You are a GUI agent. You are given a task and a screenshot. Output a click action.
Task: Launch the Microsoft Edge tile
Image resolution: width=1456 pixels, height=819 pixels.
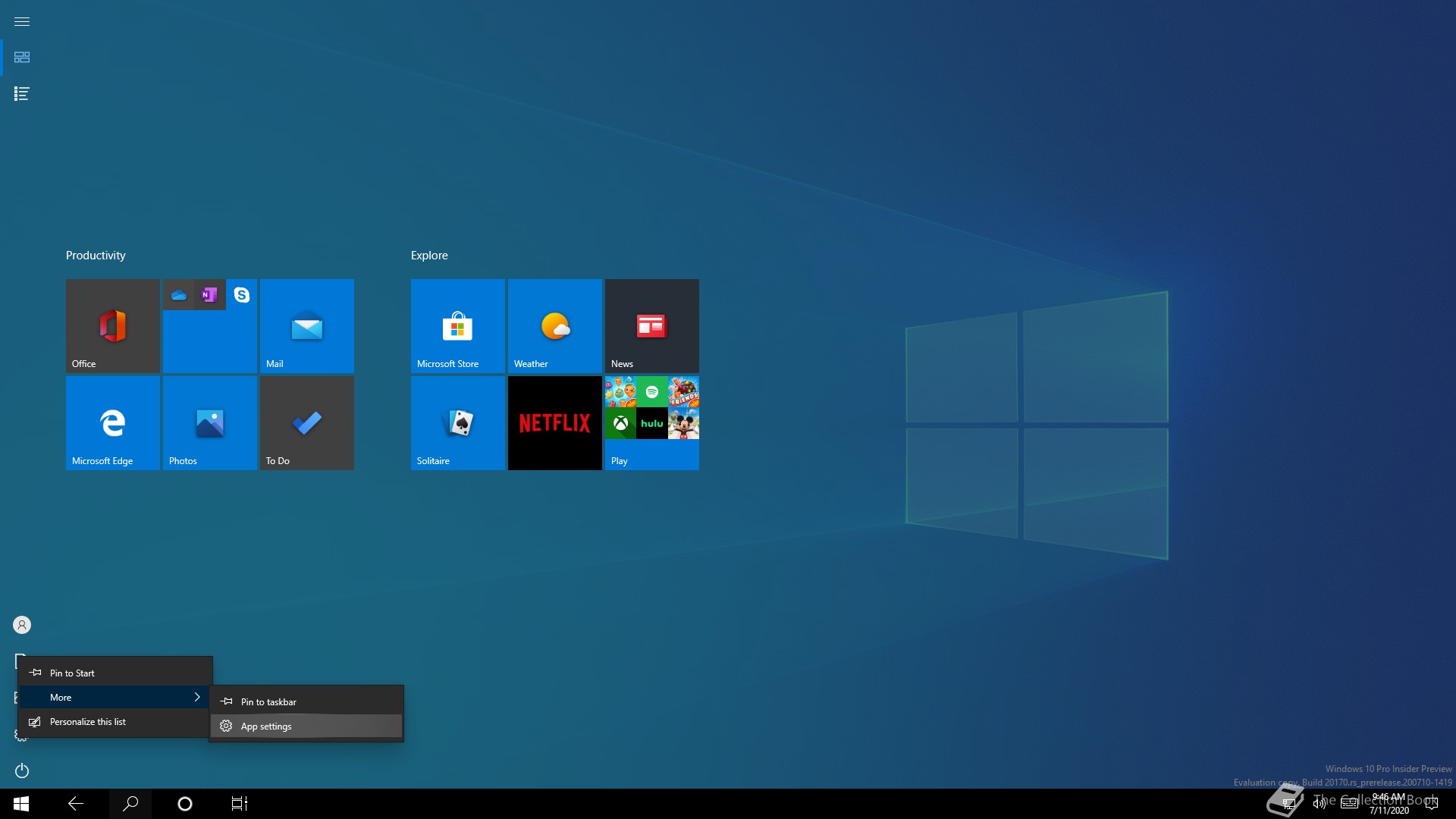(113, 423)
